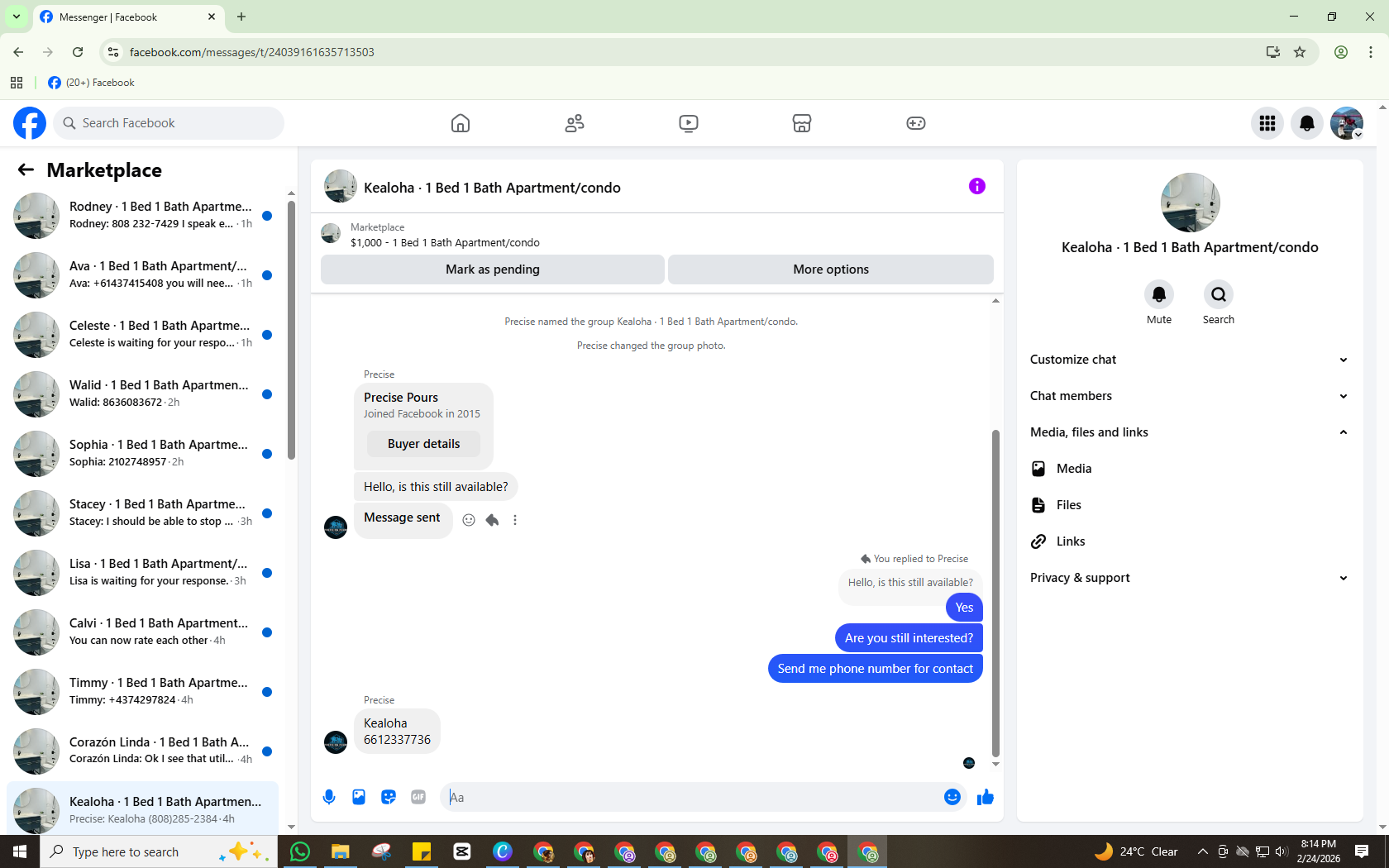The image size is (1389, 868).
Task: Bookmark page with the star icon
Action: coord(1300,52)
